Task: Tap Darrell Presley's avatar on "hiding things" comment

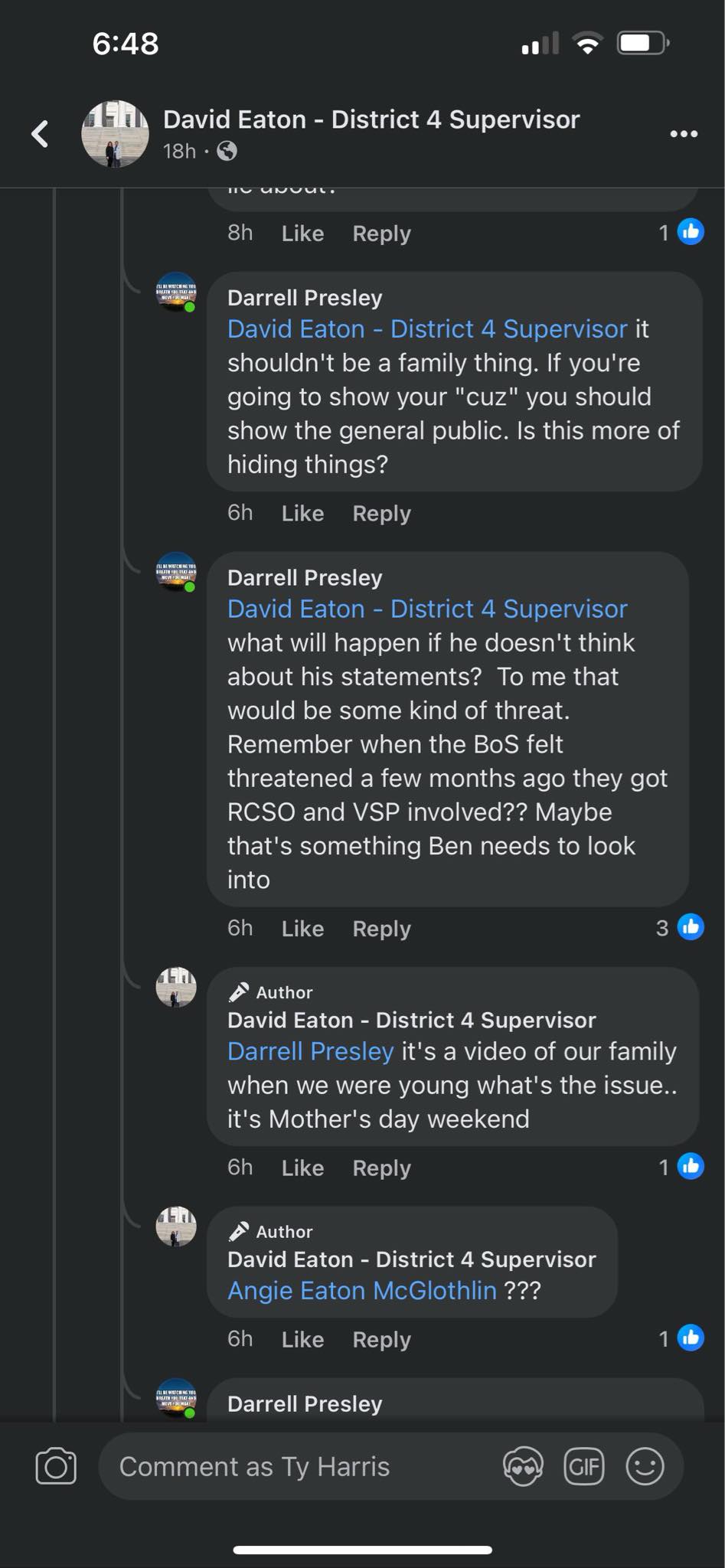Action: (x=175, y=292)
